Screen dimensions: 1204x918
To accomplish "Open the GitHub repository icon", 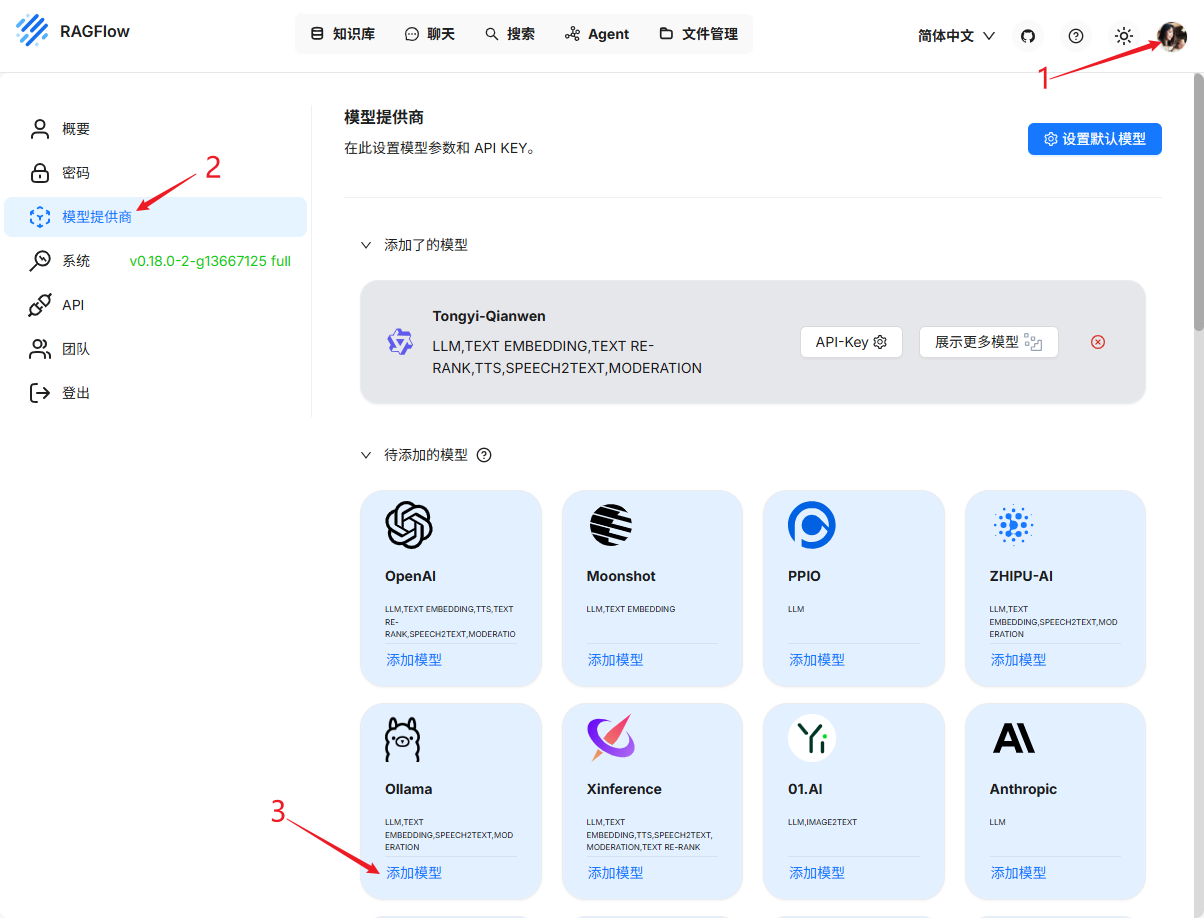I will [1028, 36].
